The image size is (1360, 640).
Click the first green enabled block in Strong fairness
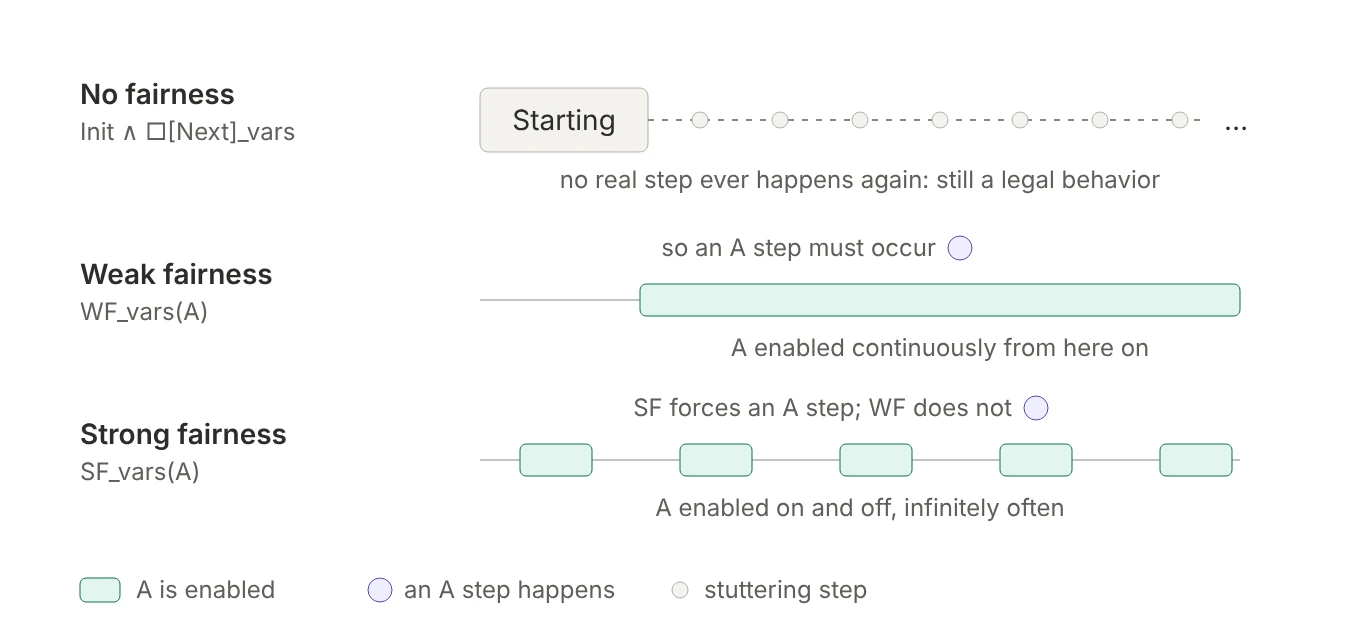(556, 460)
